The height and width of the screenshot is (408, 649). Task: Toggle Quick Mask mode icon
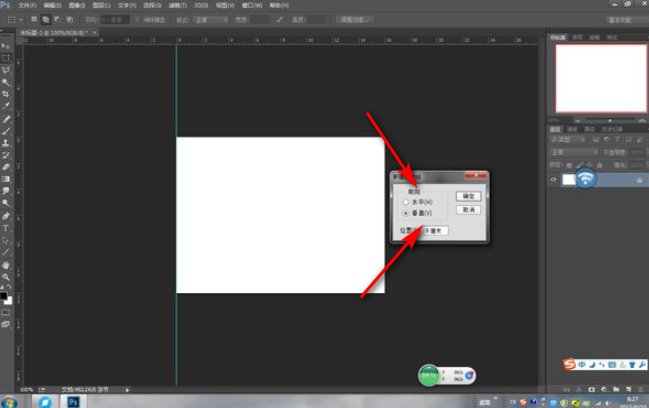pyautogui.click(x=5, y=312)
